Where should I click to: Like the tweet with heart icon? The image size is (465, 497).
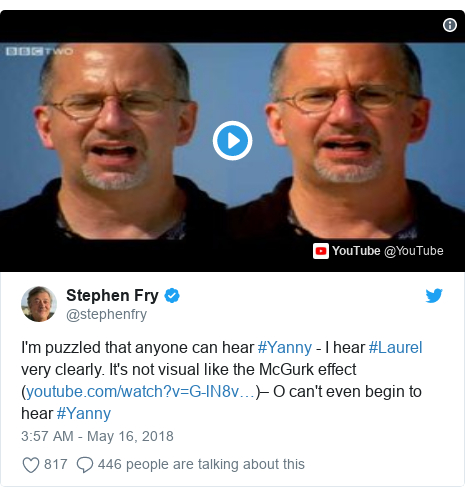point(31,464)
